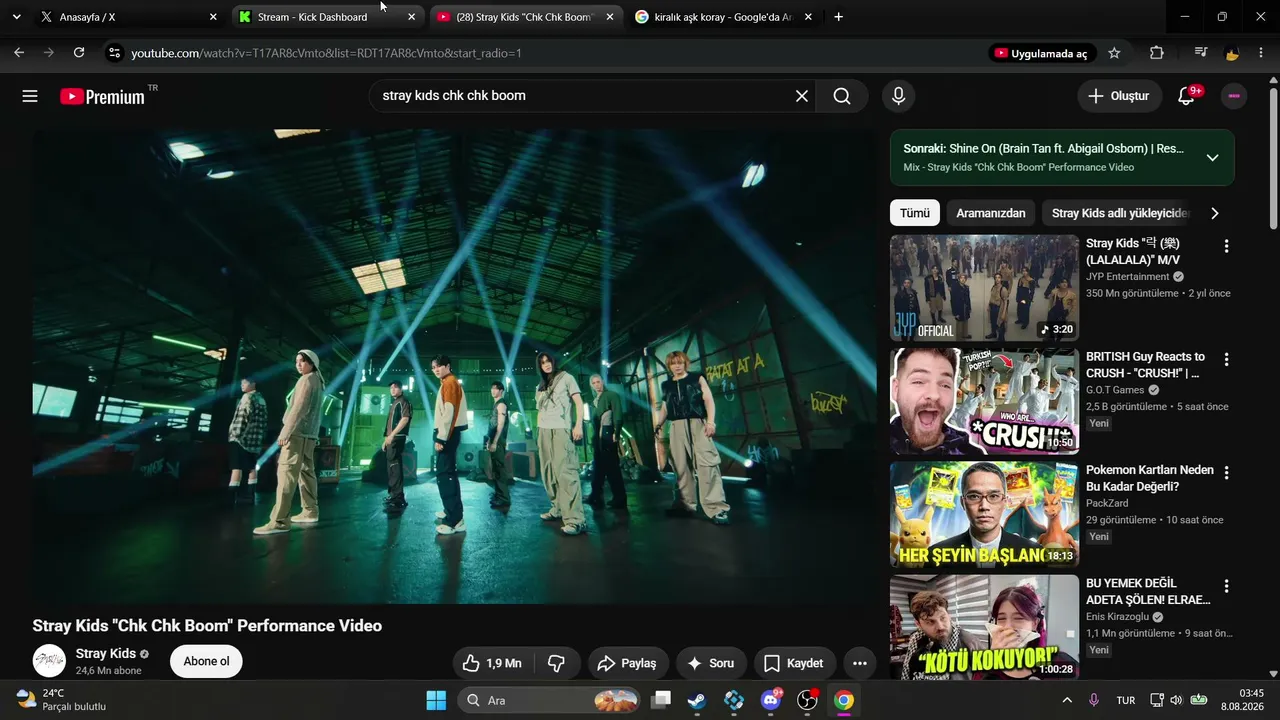Bookmark this page with the star icon
Viewport: 1280px width, 720px height.
point(1114,53)
